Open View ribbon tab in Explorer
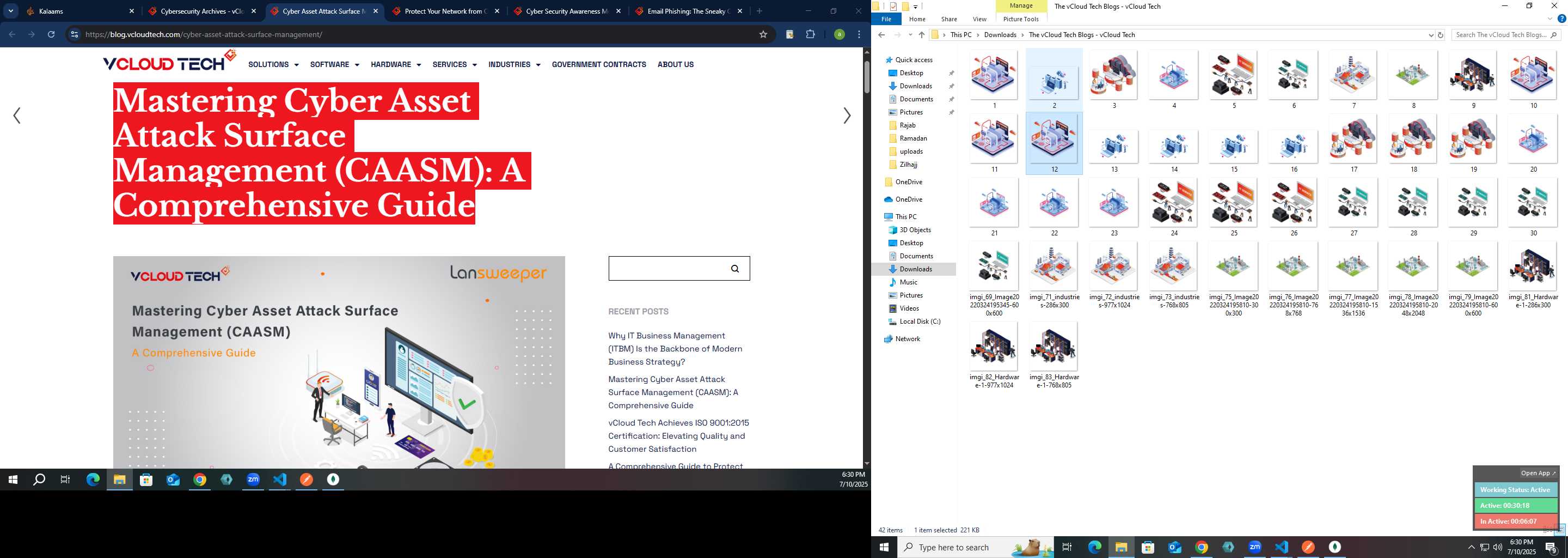Screen dimensions: 1568x558 pyautogui.click(x=979, y=19)
